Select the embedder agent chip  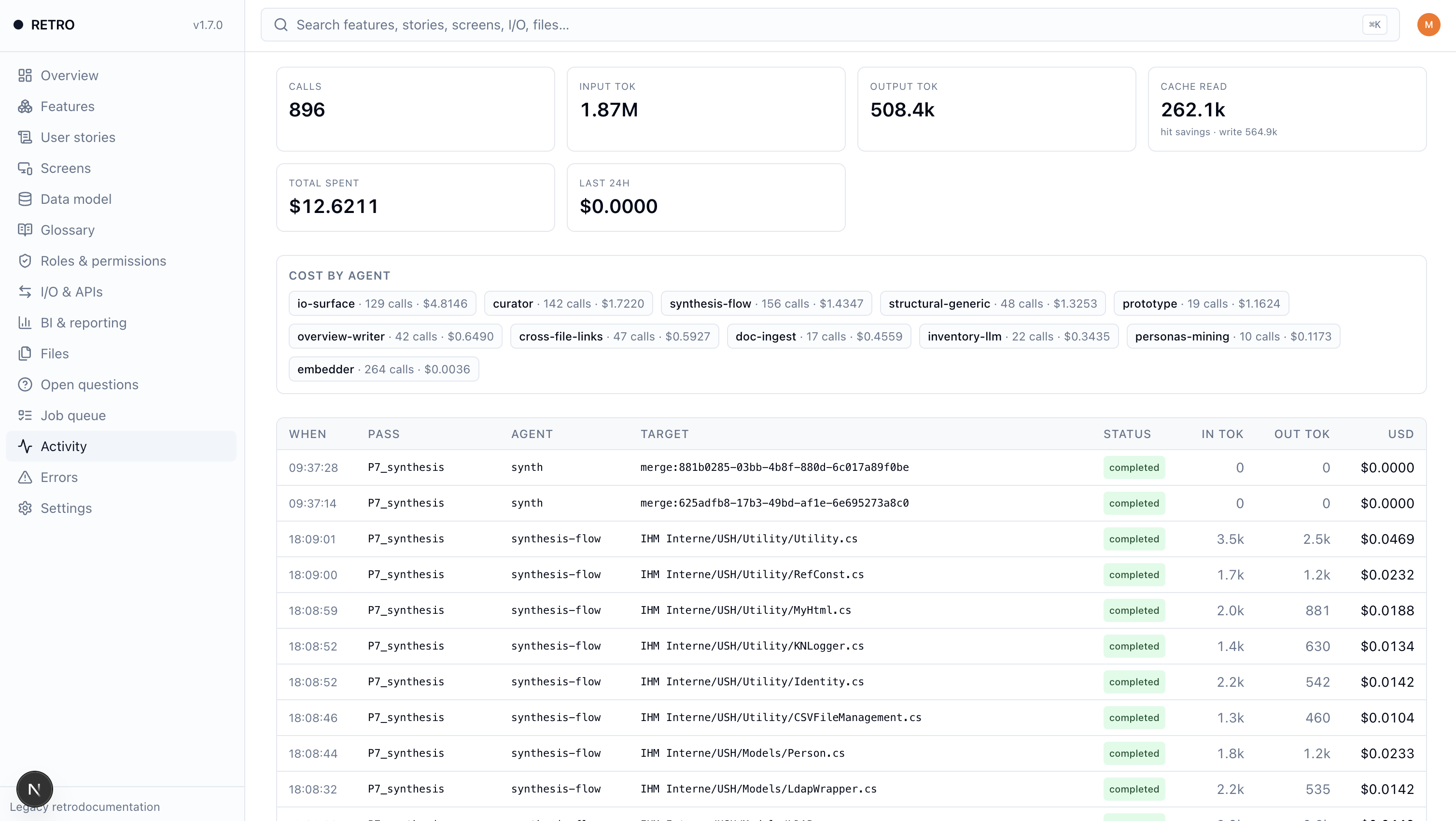(x=384, y=369)
